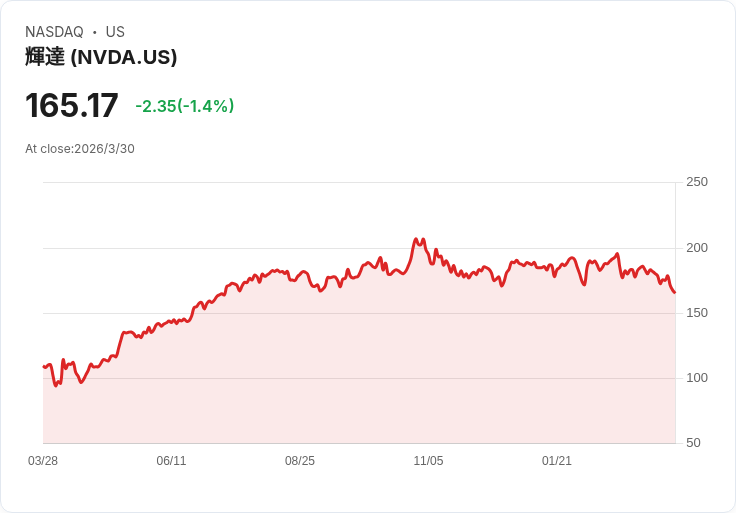Image resolution: width=736 pixels, height=513 pixels.
Task: Click the 150 y-axis price label
Action: point(696,313)
